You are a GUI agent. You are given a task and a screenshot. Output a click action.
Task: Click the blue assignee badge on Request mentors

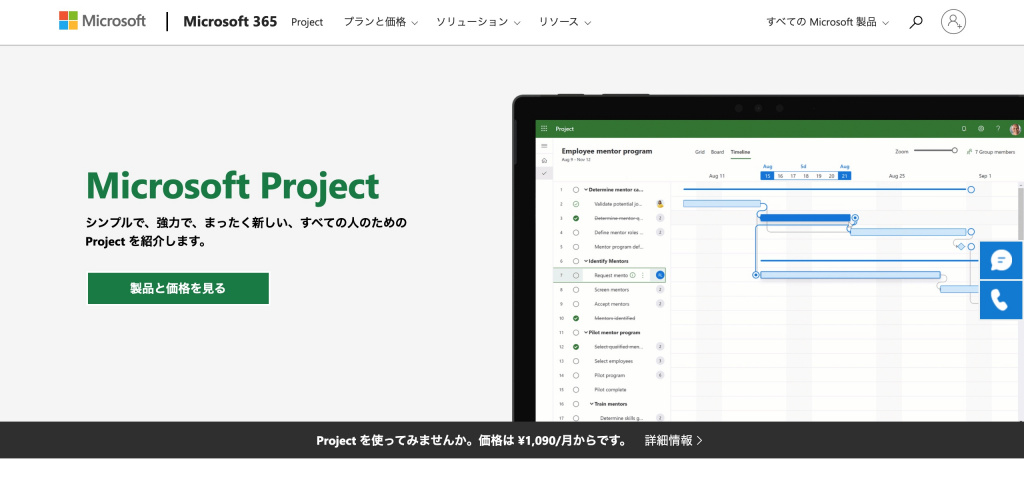[x=660, y=275]
